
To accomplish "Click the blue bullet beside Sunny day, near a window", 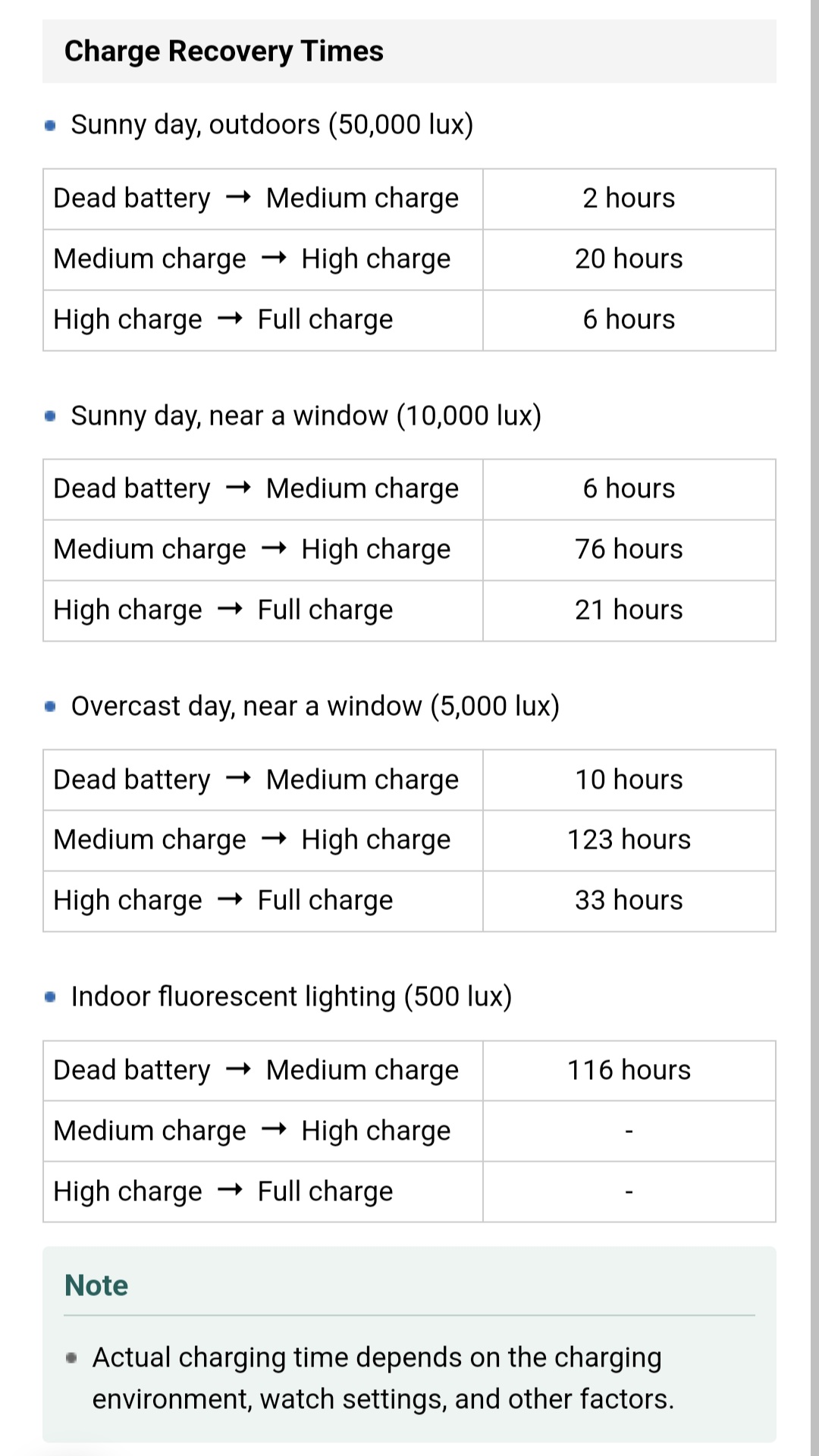I will click(51, 416).
